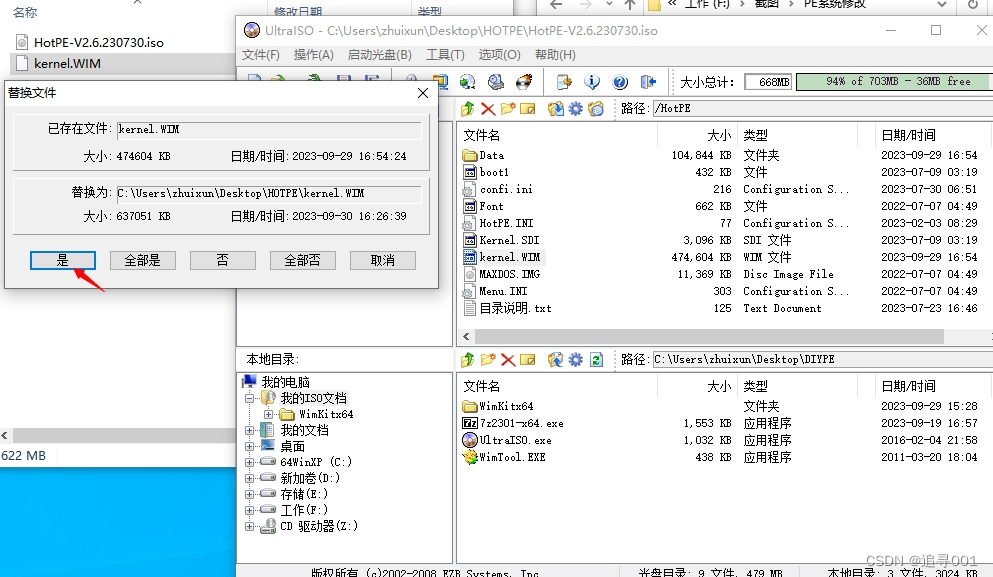Click Add to ISO icon in local toolbar
Screen dimensions: 993x577
coord(555,360)
